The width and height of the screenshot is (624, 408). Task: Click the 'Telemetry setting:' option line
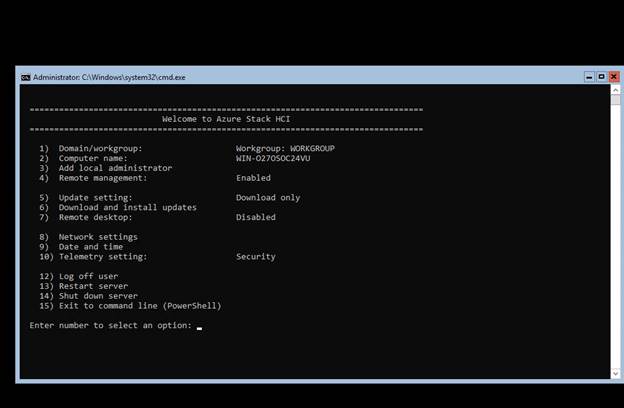(x=93, y=257)
